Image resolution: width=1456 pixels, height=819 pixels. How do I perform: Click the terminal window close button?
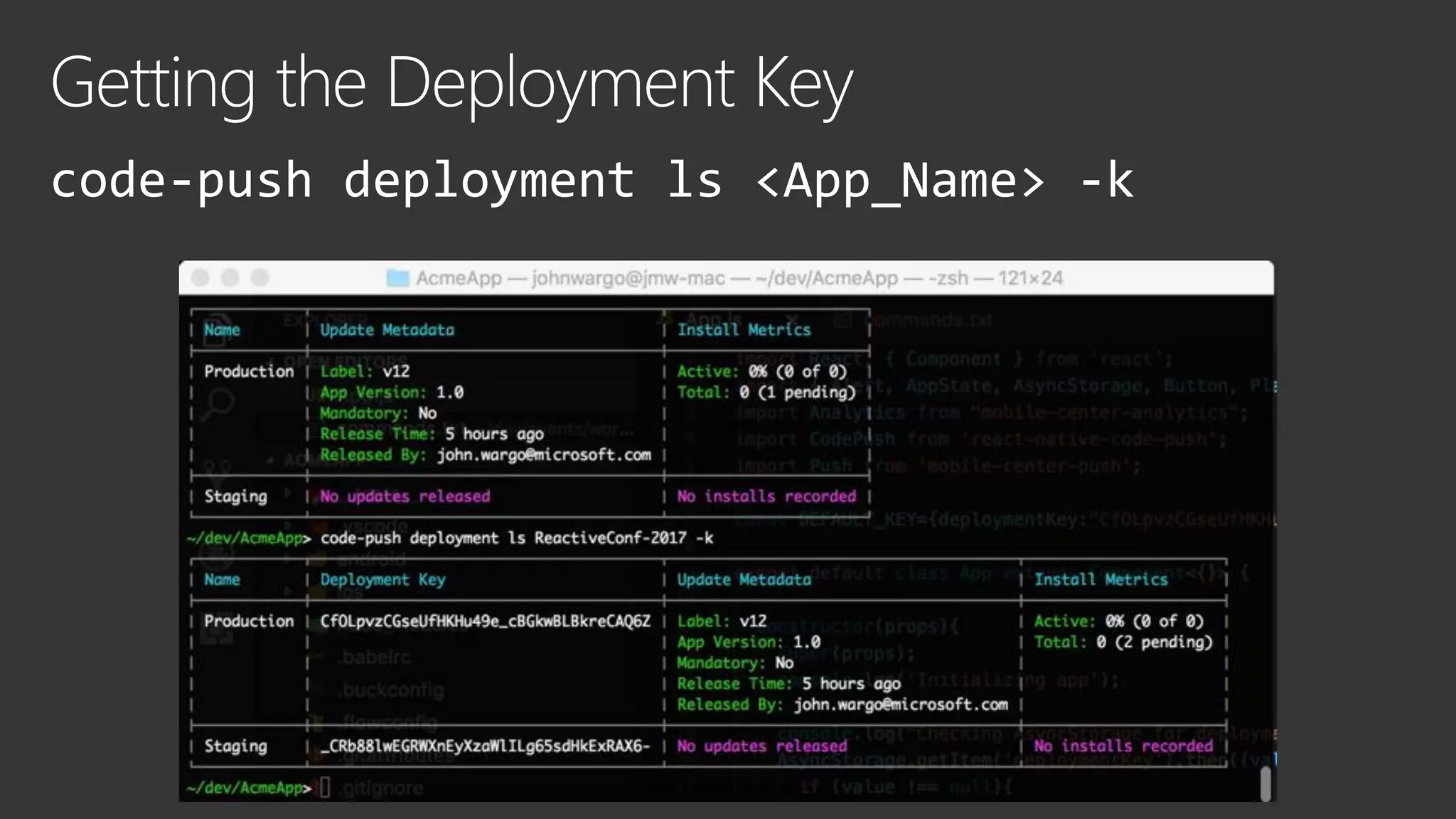point(201,278)
